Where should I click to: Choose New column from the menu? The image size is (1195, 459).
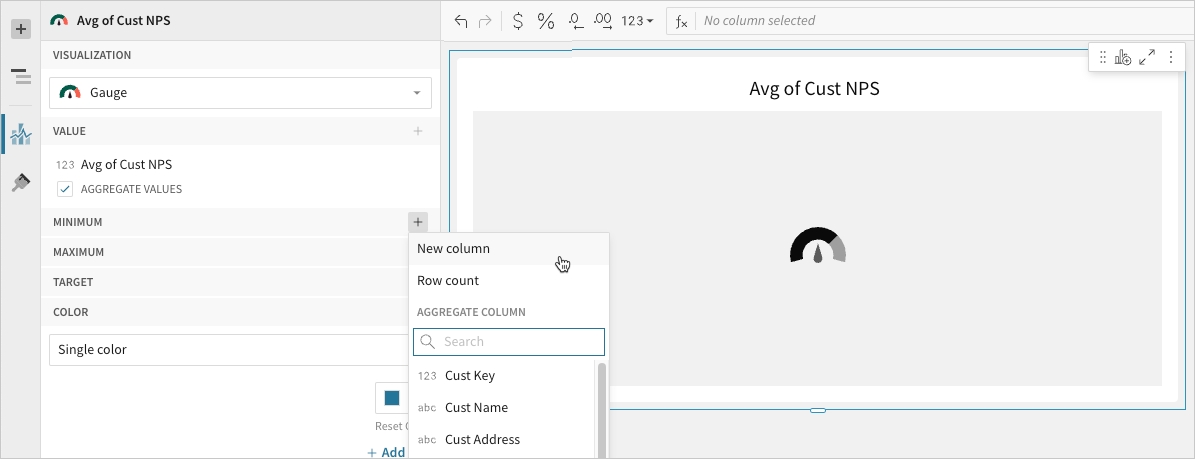point(454,248)
